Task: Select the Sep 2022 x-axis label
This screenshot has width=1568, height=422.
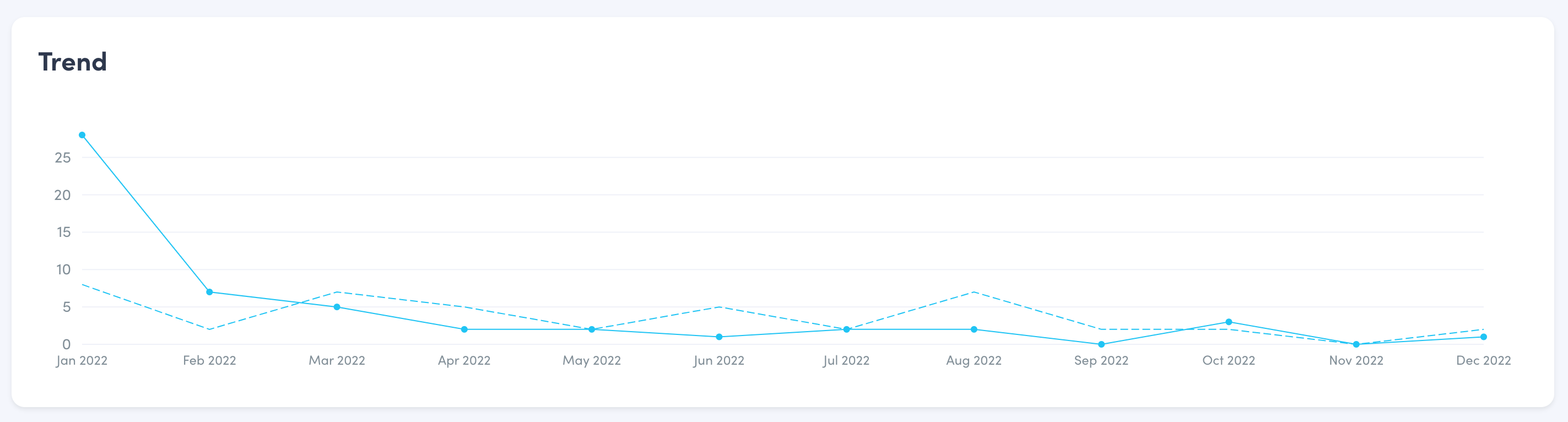Action: coord(1101,360)
